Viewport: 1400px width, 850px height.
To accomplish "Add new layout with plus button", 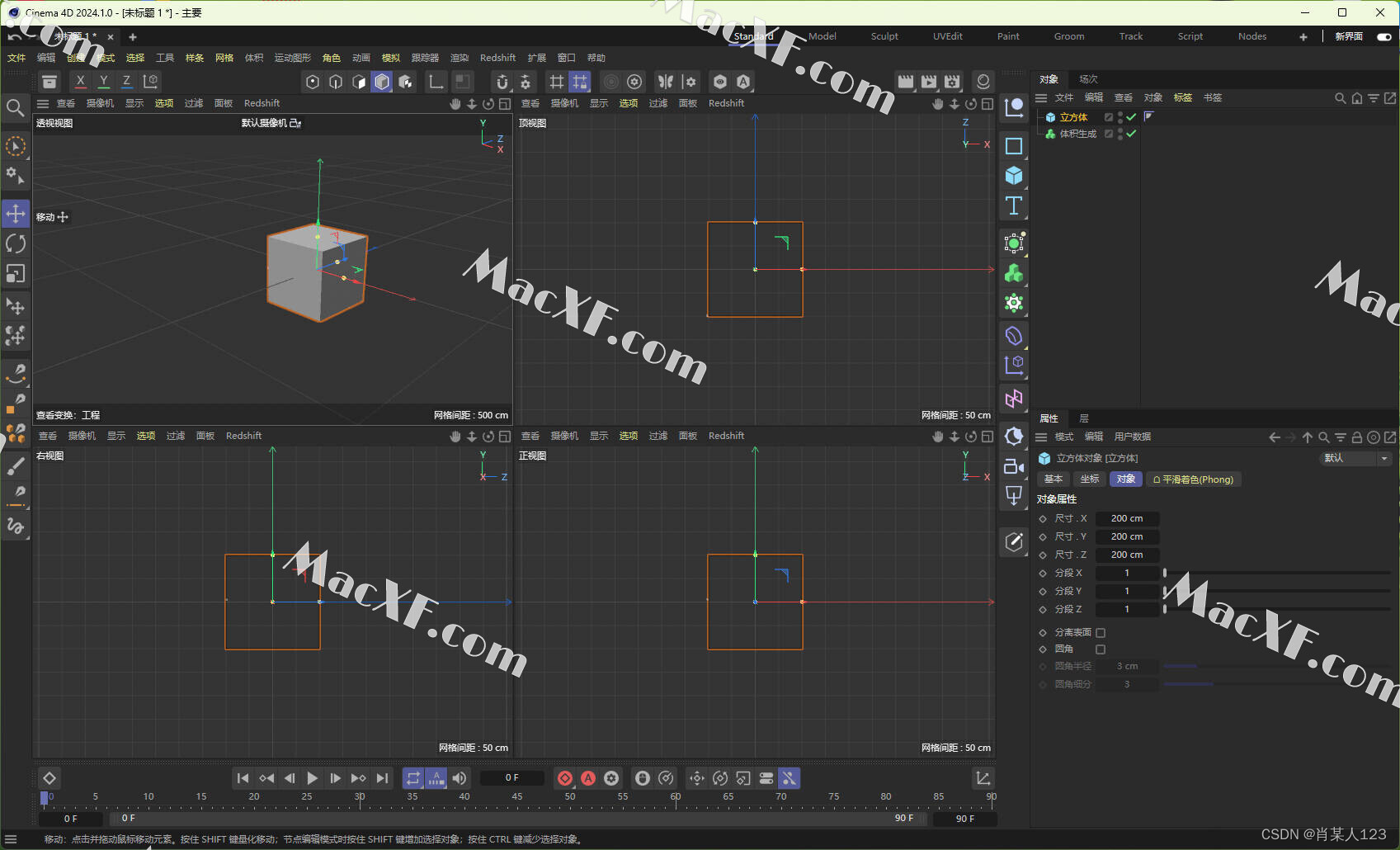I will click(x=1303, y=36).
